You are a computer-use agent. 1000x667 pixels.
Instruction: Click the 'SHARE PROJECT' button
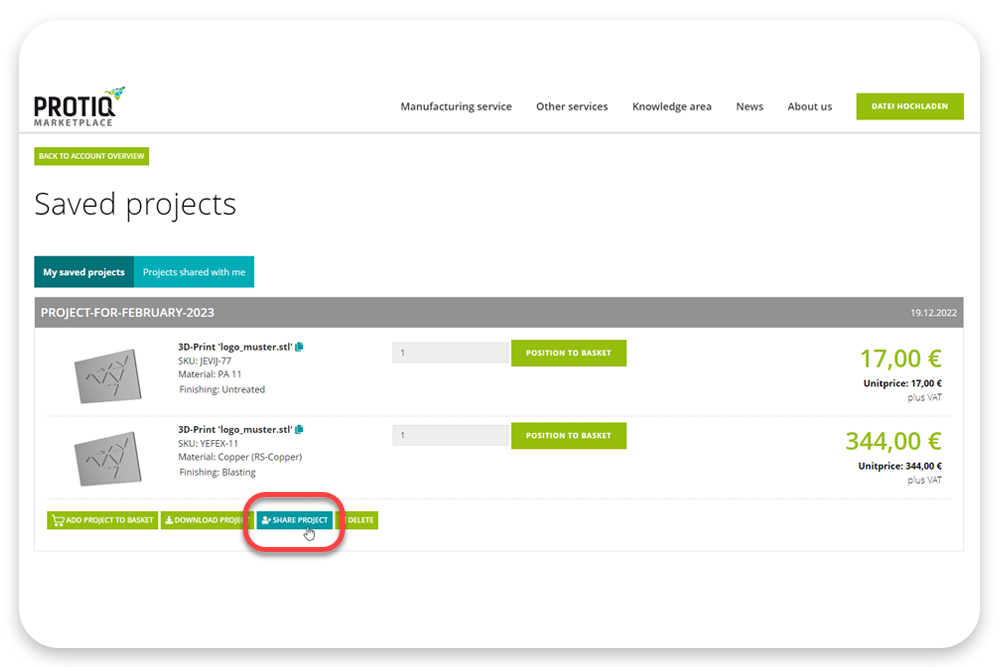click(295, 520)
